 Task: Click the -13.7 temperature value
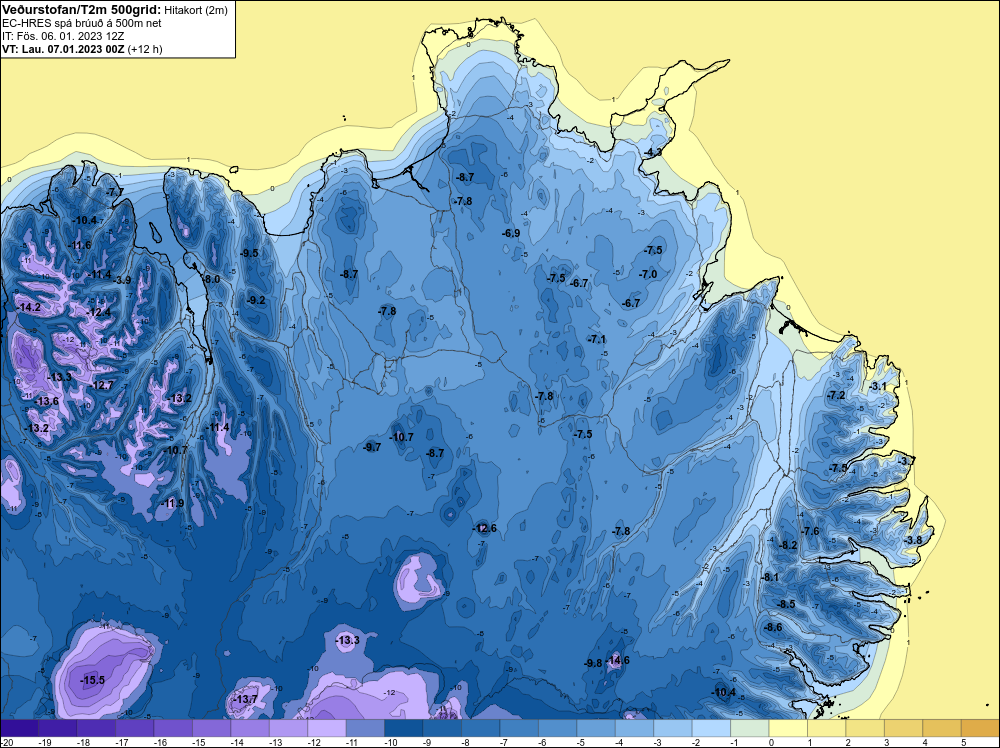[x=245, y=700]
